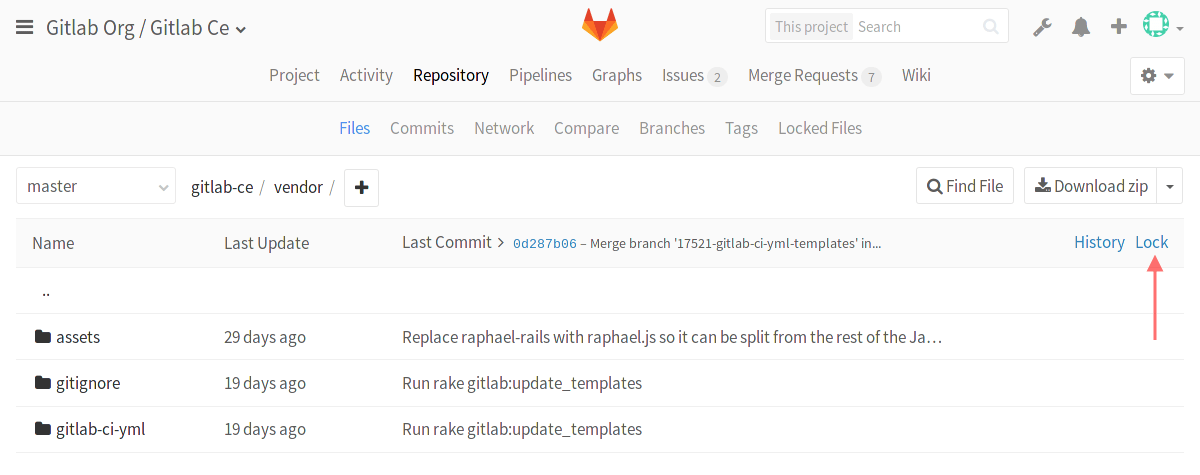Click the Lock link
Screen dimensions: 1200x475
pos(1152,242)
